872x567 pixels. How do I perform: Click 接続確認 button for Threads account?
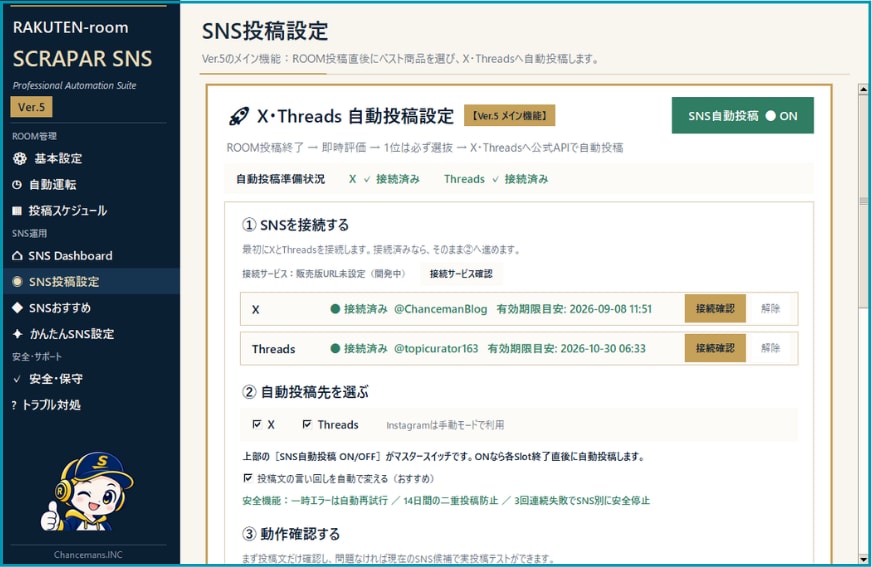pos(715,348)
